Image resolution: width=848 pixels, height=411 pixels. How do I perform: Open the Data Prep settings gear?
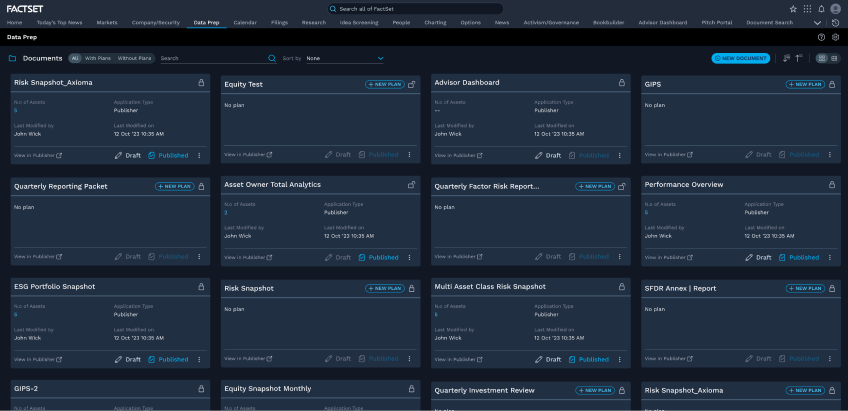[x=836, y=37]
